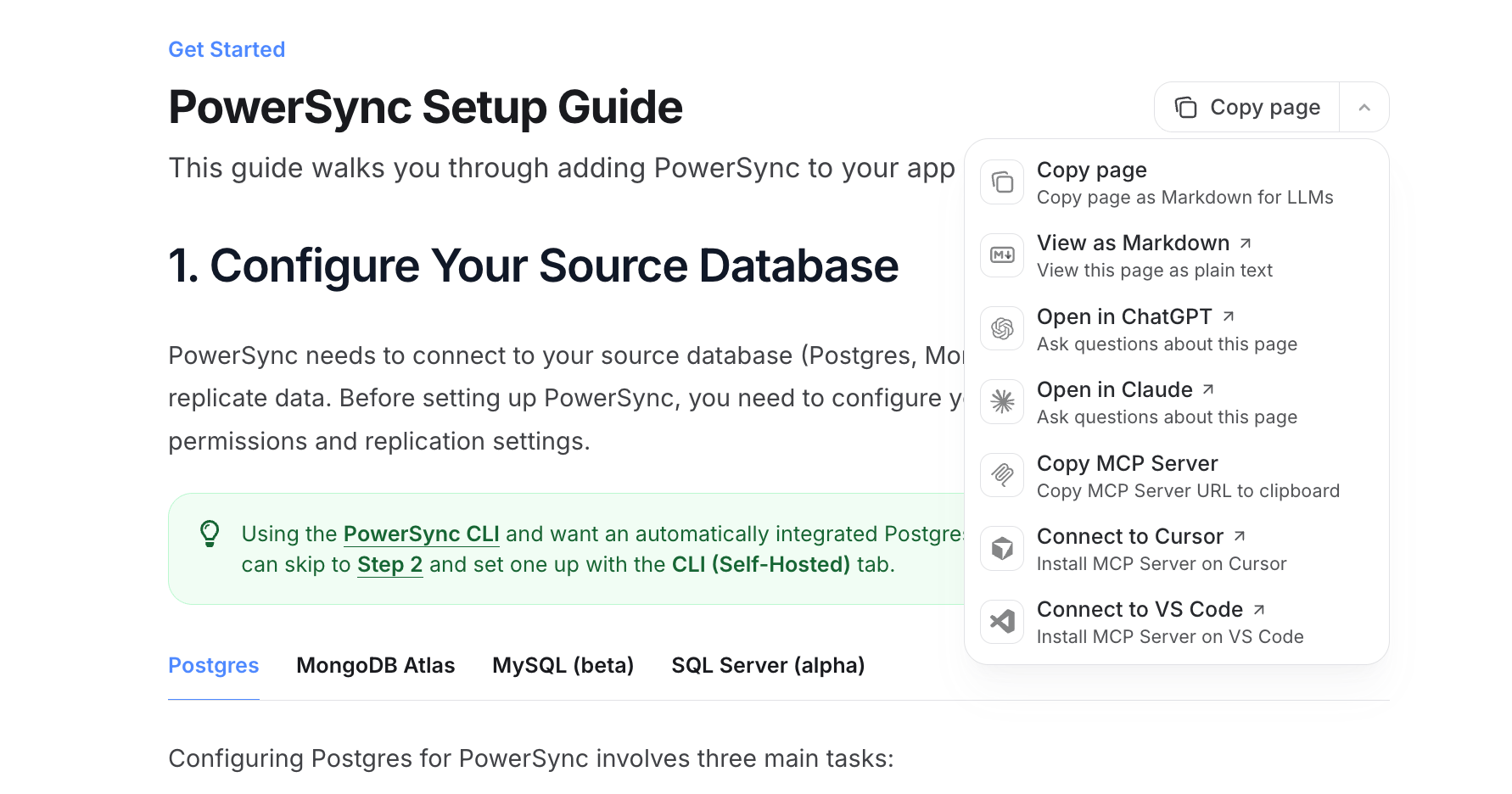Click the Copy page button label
The width and height of the screenshot is (1512, 794).
click(x=1264, y=108)
